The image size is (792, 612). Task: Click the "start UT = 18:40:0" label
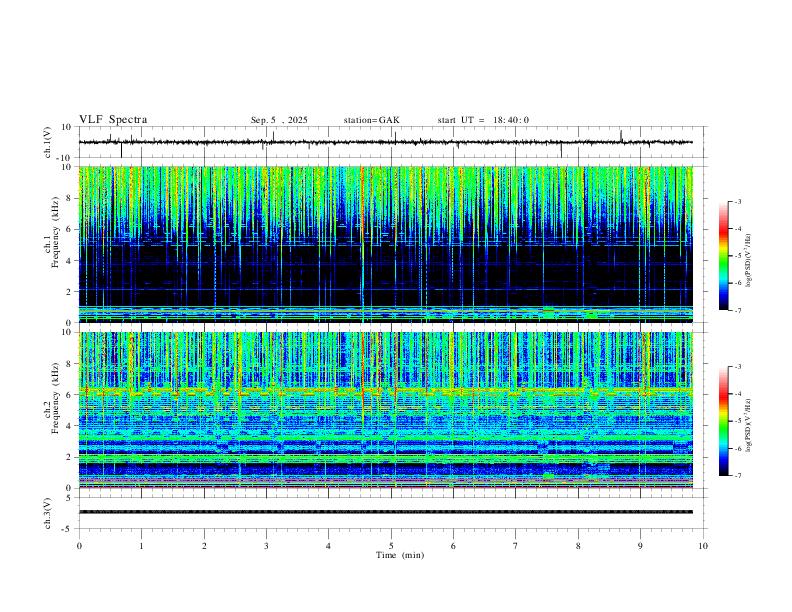pos(483,120)
